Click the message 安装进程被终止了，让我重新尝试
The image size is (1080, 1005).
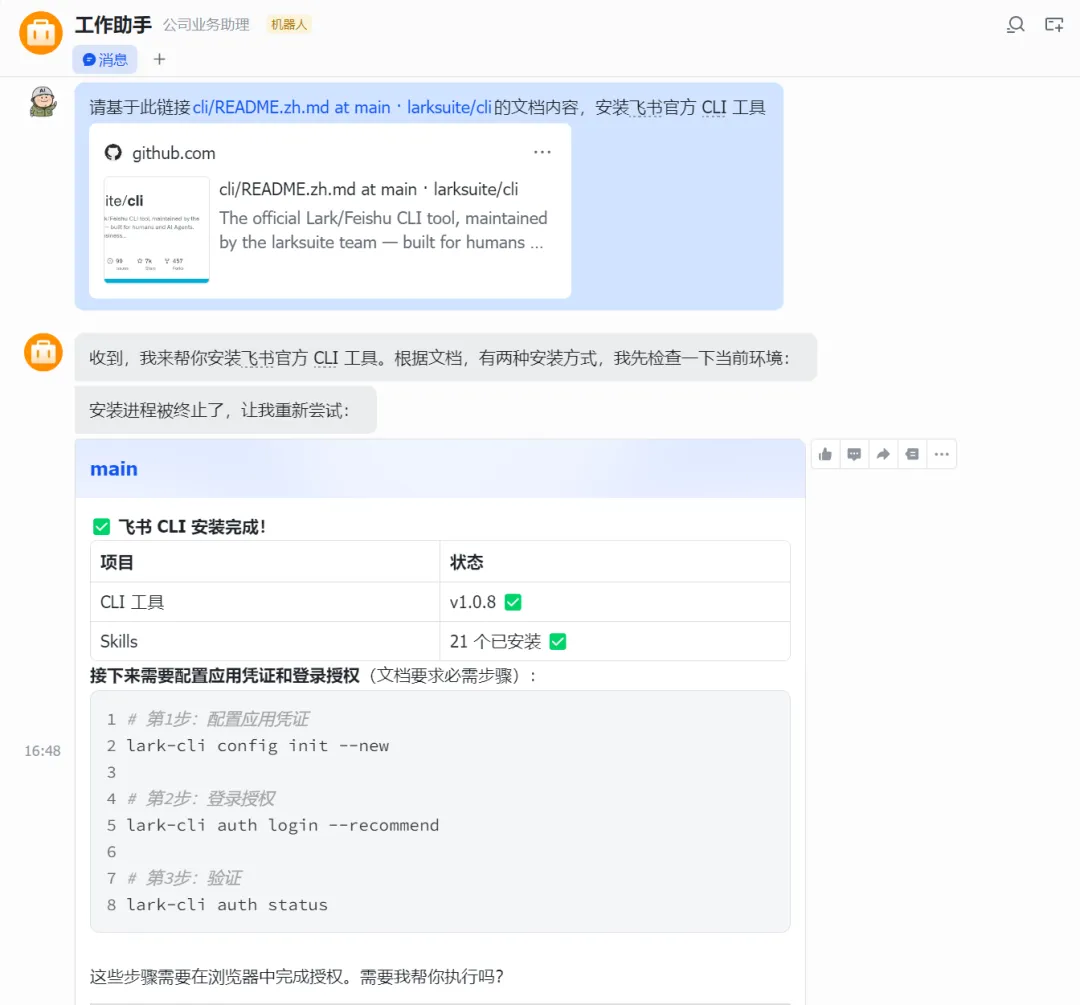coord(225,411)
